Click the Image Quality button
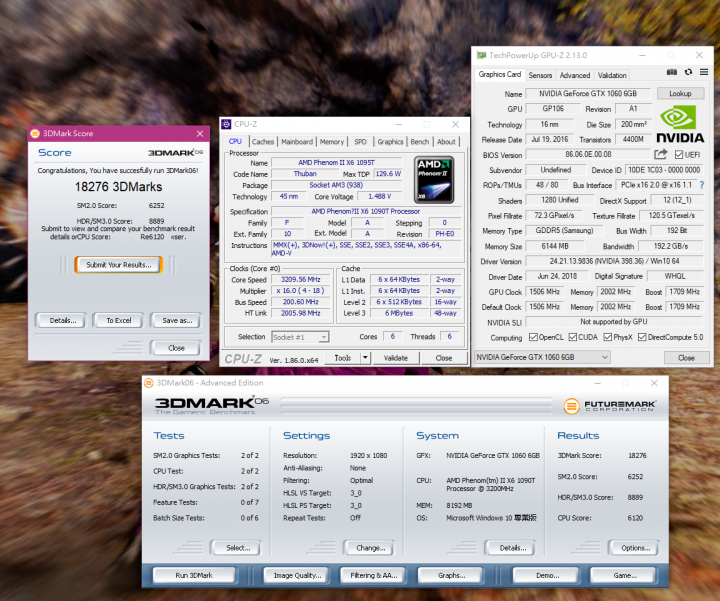Image resolution: width=720 pixels, height=601 pixels. click(x=298, y=575)
